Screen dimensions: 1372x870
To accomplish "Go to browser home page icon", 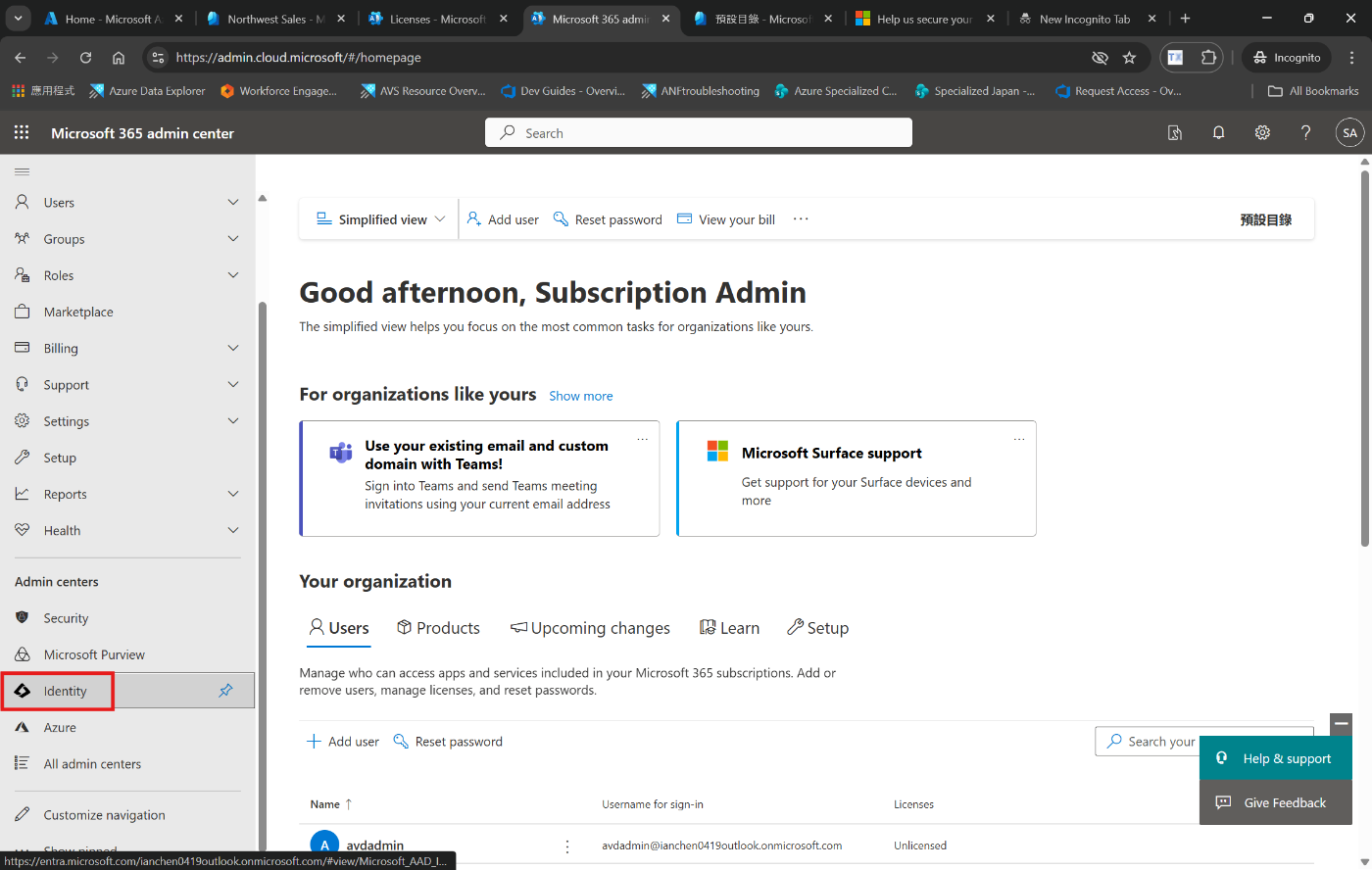I will (119, 58).
